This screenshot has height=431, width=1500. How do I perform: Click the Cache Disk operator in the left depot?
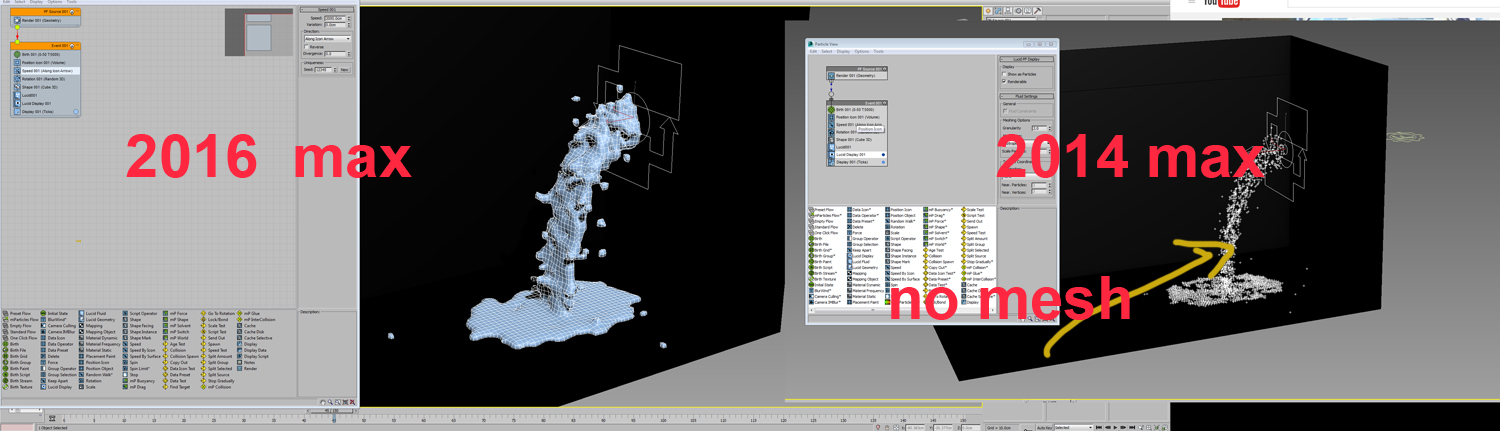tap(255, 332)
